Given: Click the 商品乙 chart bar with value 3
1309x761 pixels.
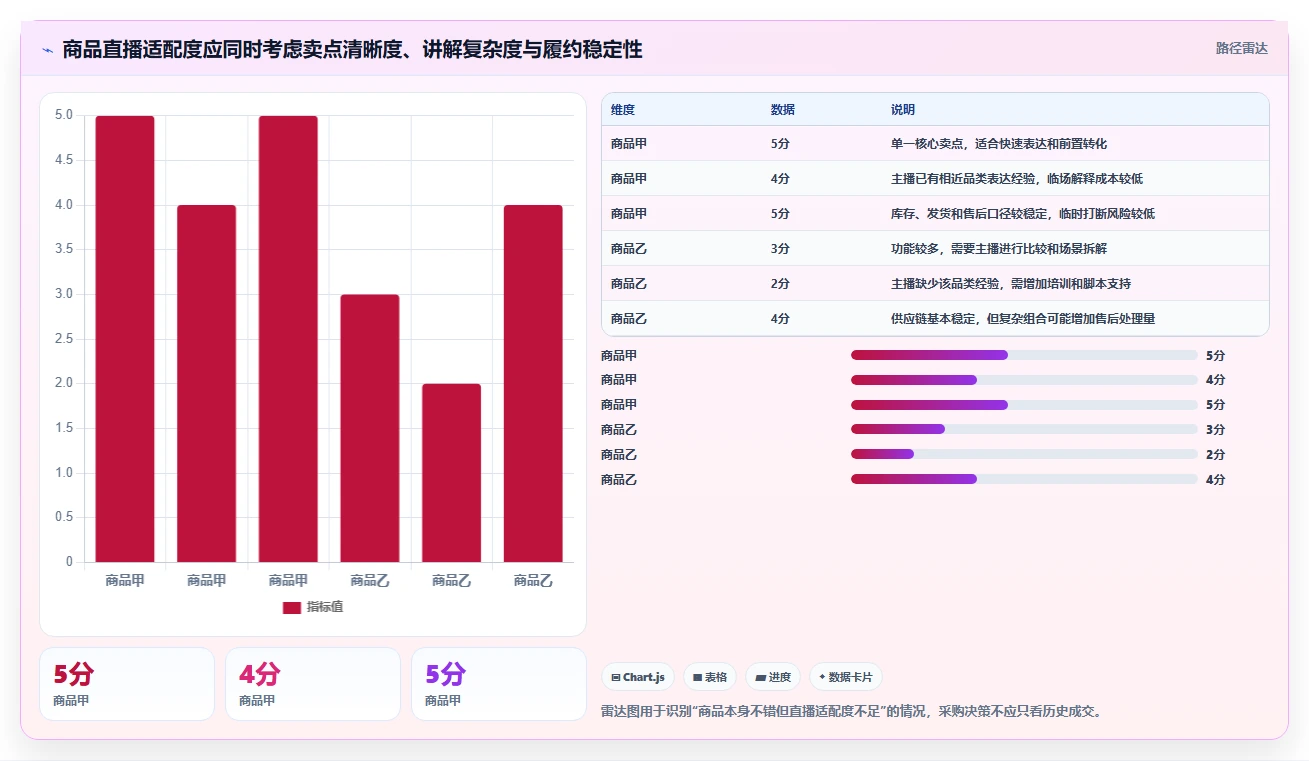Looking at the screenshot, I should 370,428.
